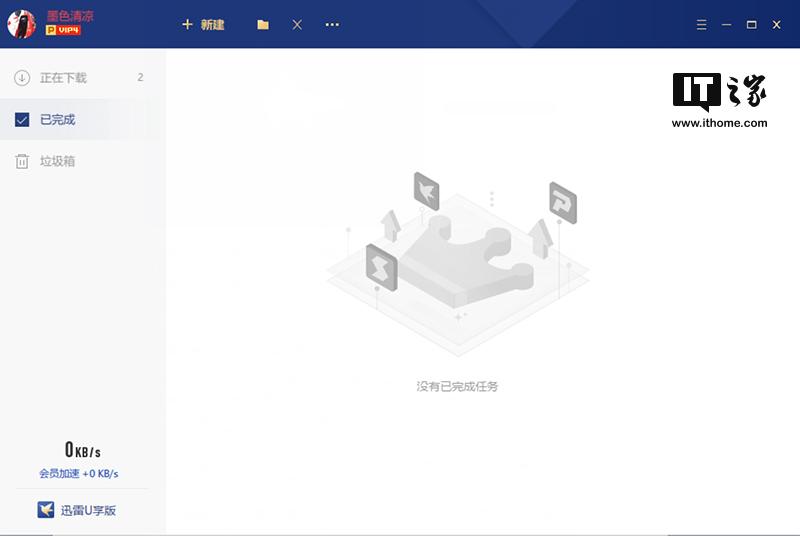Click the 会员加速 +0 KB/s link
Screen dimensions: 800x536
79,473
